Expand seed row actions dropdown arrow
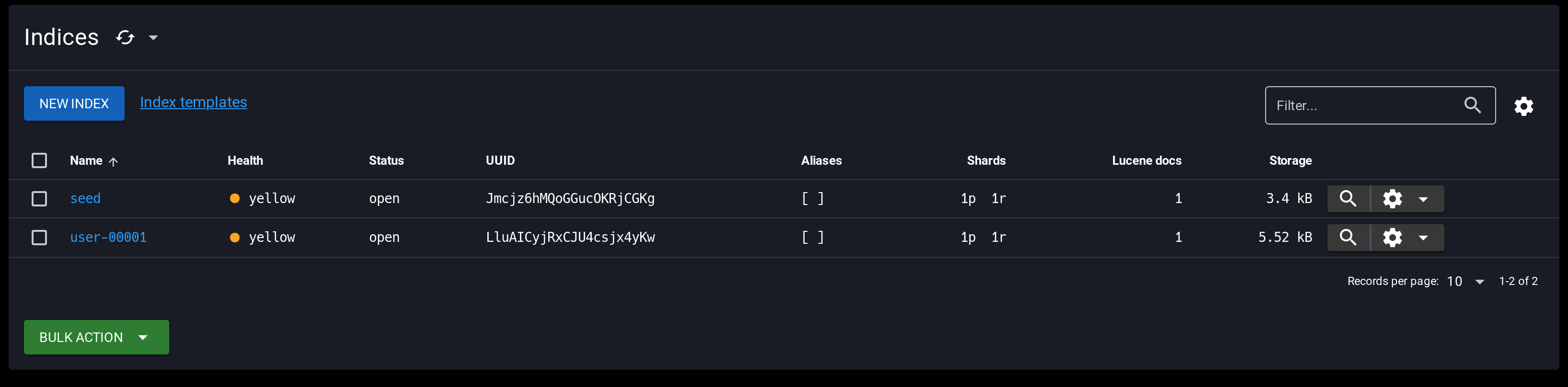Image resolution: width=1568 pixels, height=387 pixels. pyautogui.click(x=1423, y=199)
